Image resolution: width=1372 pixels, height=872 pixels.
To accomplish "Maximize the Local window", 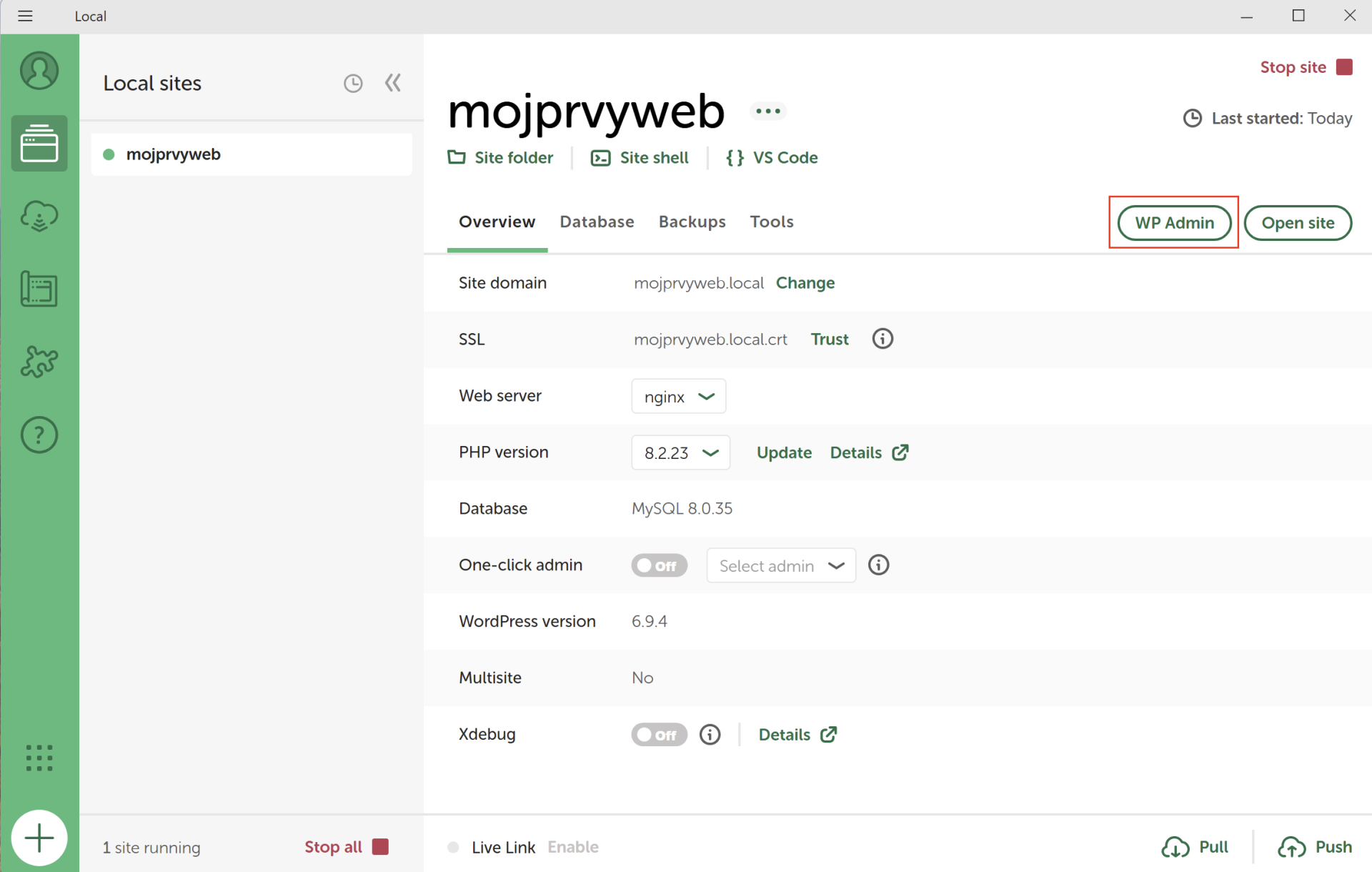I will tap(1298, 16).
